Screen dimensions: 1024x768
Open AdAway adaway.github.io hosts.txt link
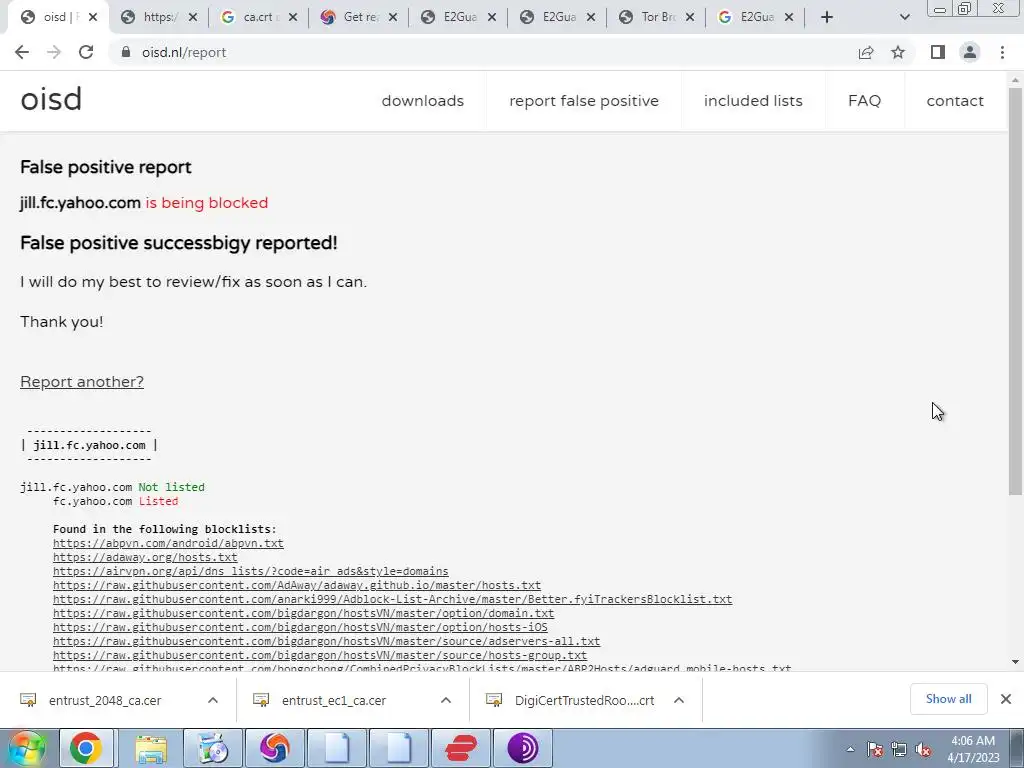tap(296, 585)
